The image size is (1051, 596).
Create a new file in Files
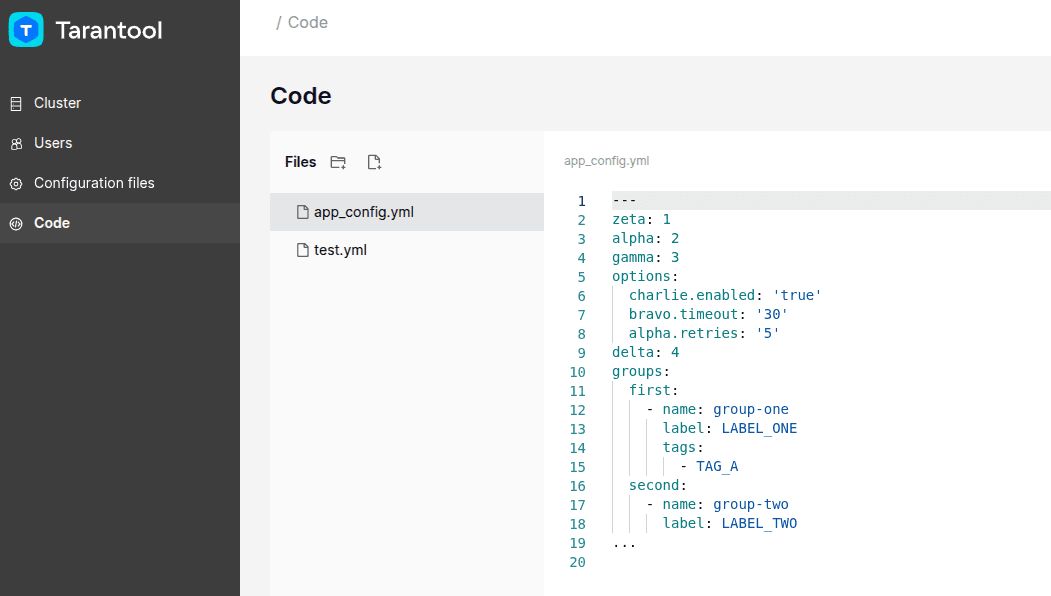click(374, 162)
